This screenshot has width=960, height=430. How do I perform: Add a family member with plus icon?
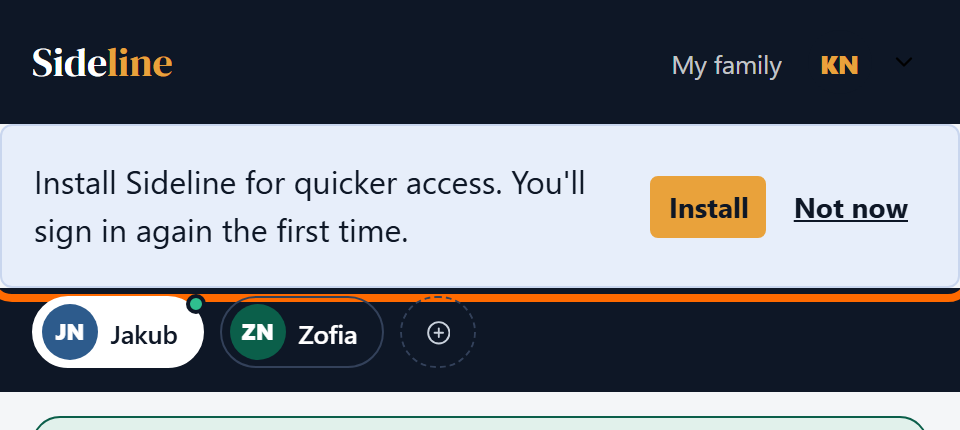click(438, 333)
